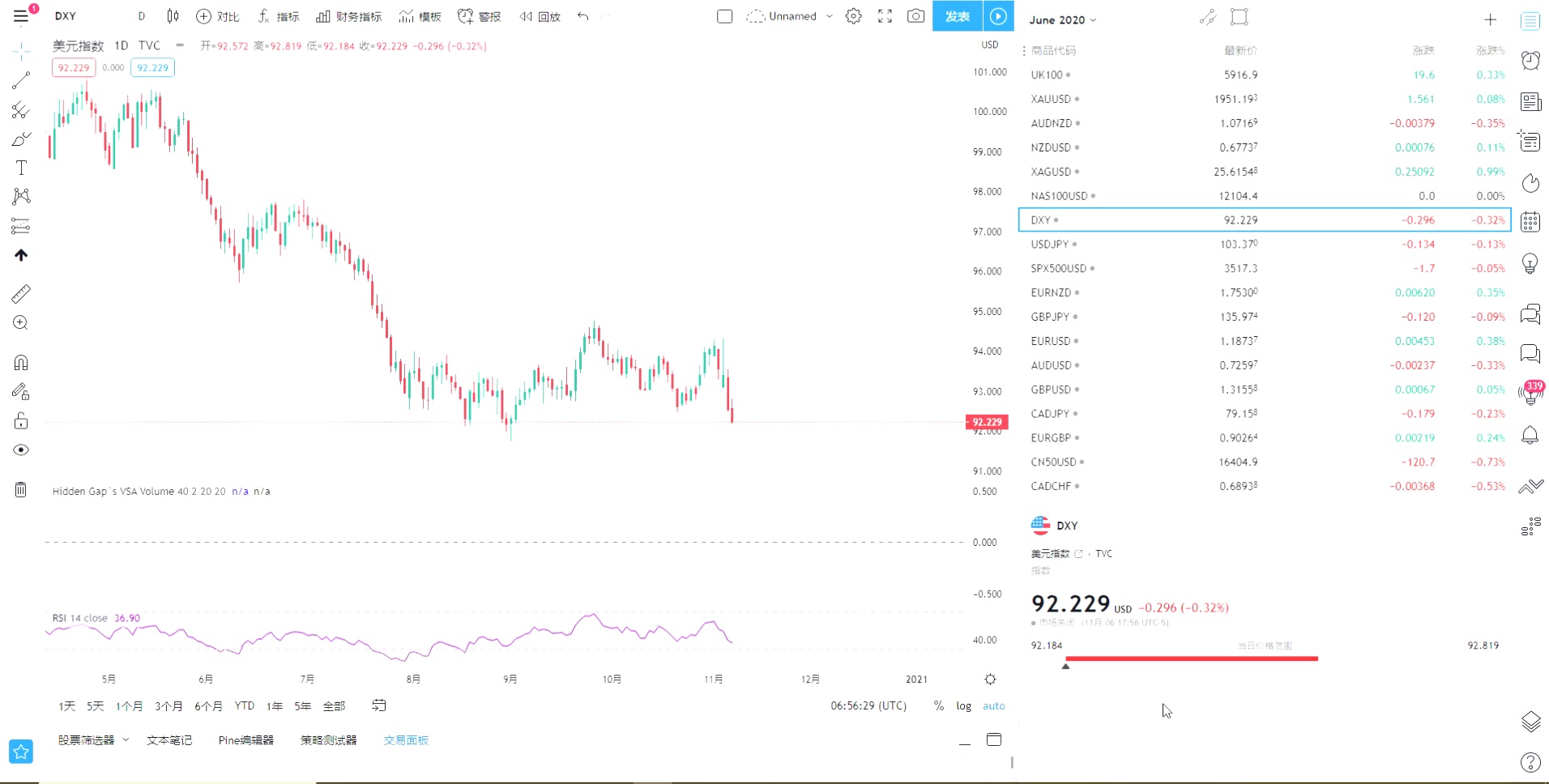The width and height of the screenshot is (1549, 784).
Task: Click the blue 发表 publish button
Action: pyautogui.click(x=957, y=16)
